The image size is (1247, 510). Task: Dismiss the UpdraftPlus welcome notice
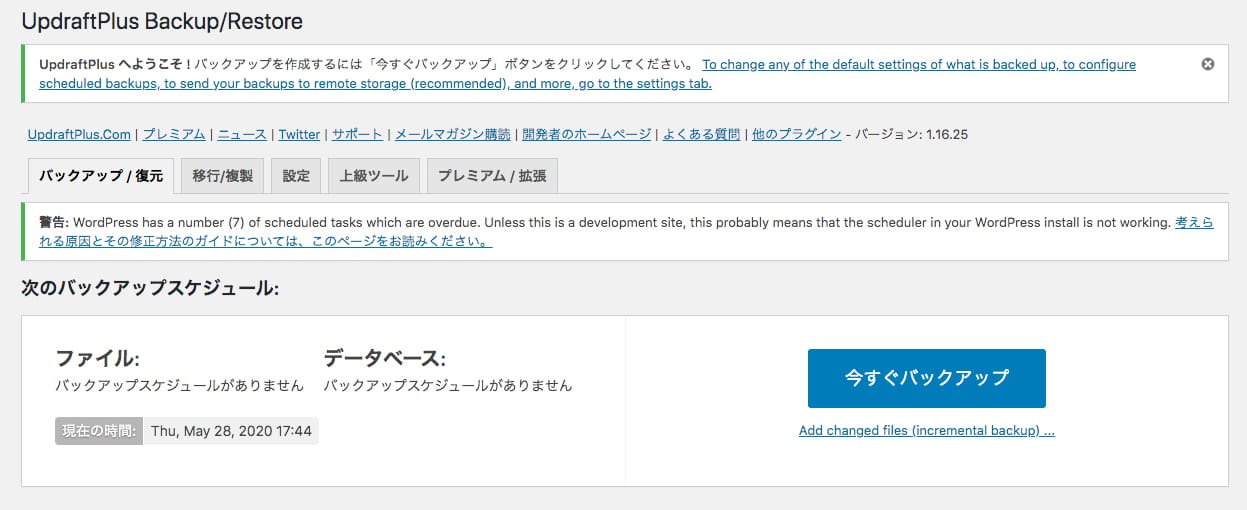pos(1207,64)
